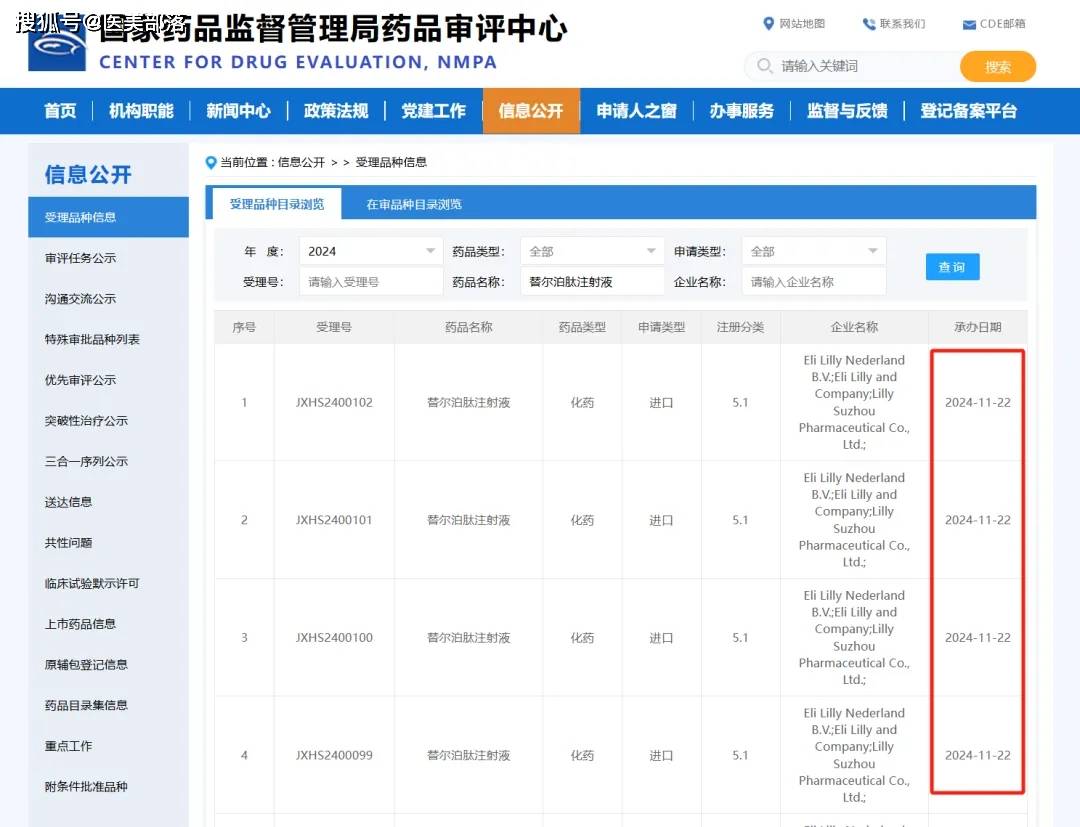Image resolution: width=1080 pixels, height=827 pixels.
Task: Click the 企业名称 column header
Action: click(854, 327)
